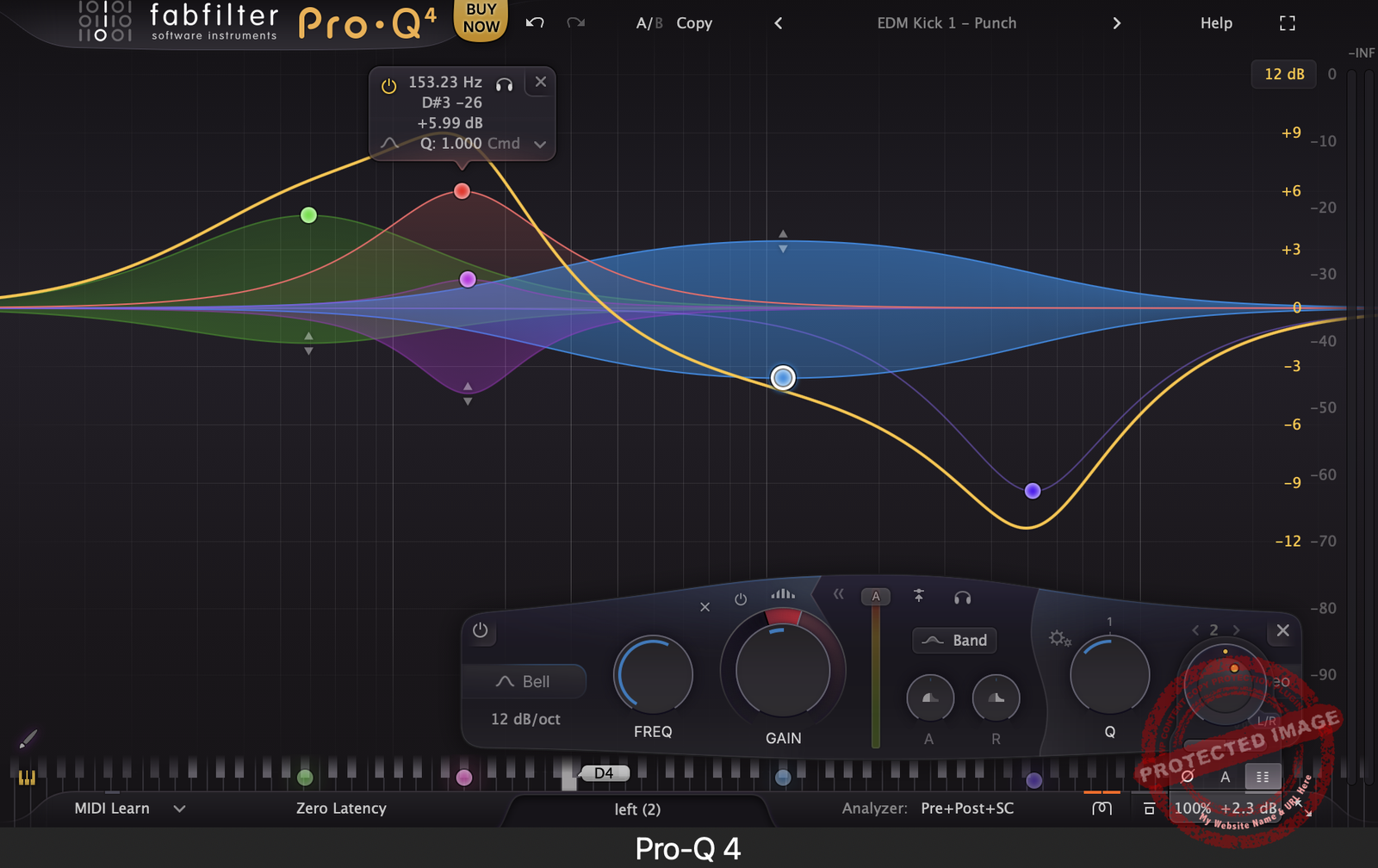Open the Help menu

pyautogui.click(x=1216, y=23)
